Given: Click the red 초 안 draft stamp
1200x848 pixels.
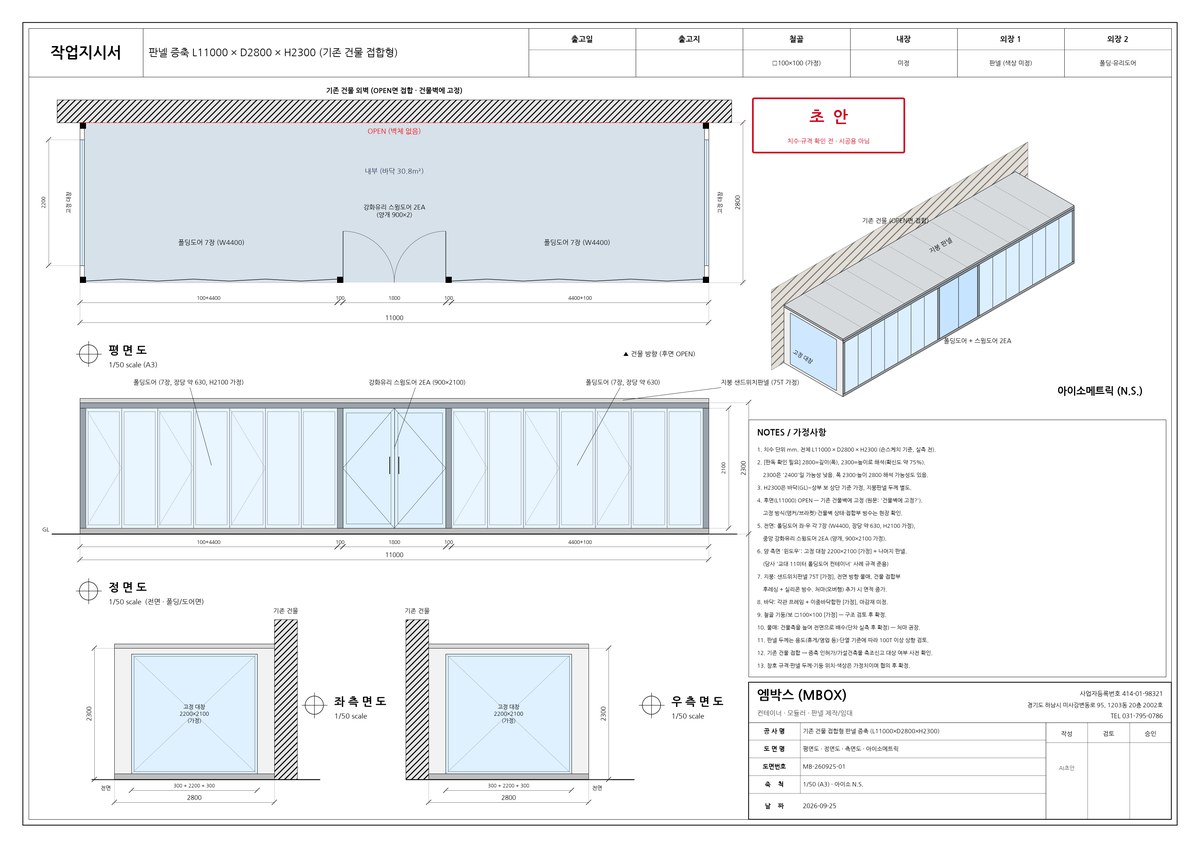Looking at the screenshot, I should (x=828, y=125).
